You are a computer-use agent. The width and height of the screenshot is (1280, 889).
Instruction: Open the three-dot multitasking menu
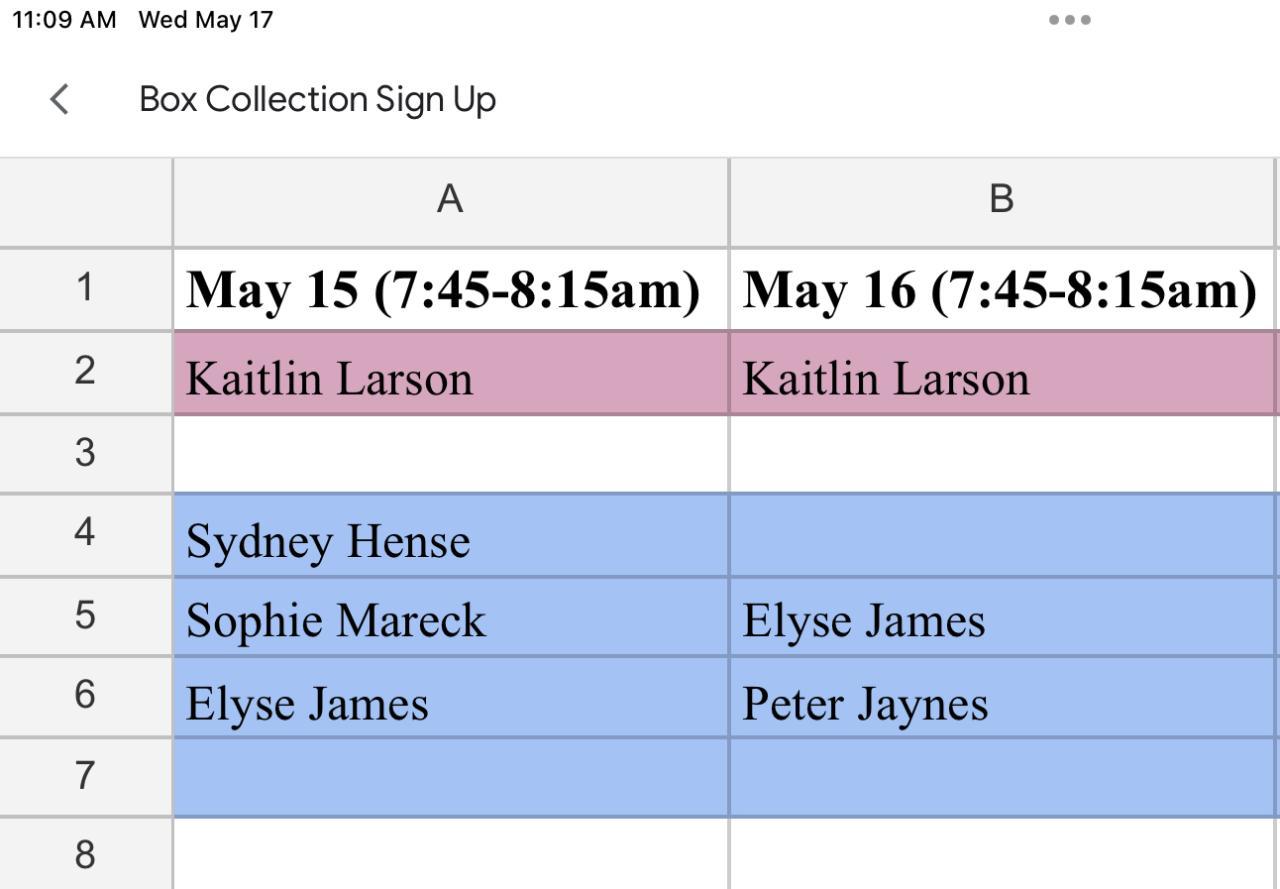(1069, 20)
